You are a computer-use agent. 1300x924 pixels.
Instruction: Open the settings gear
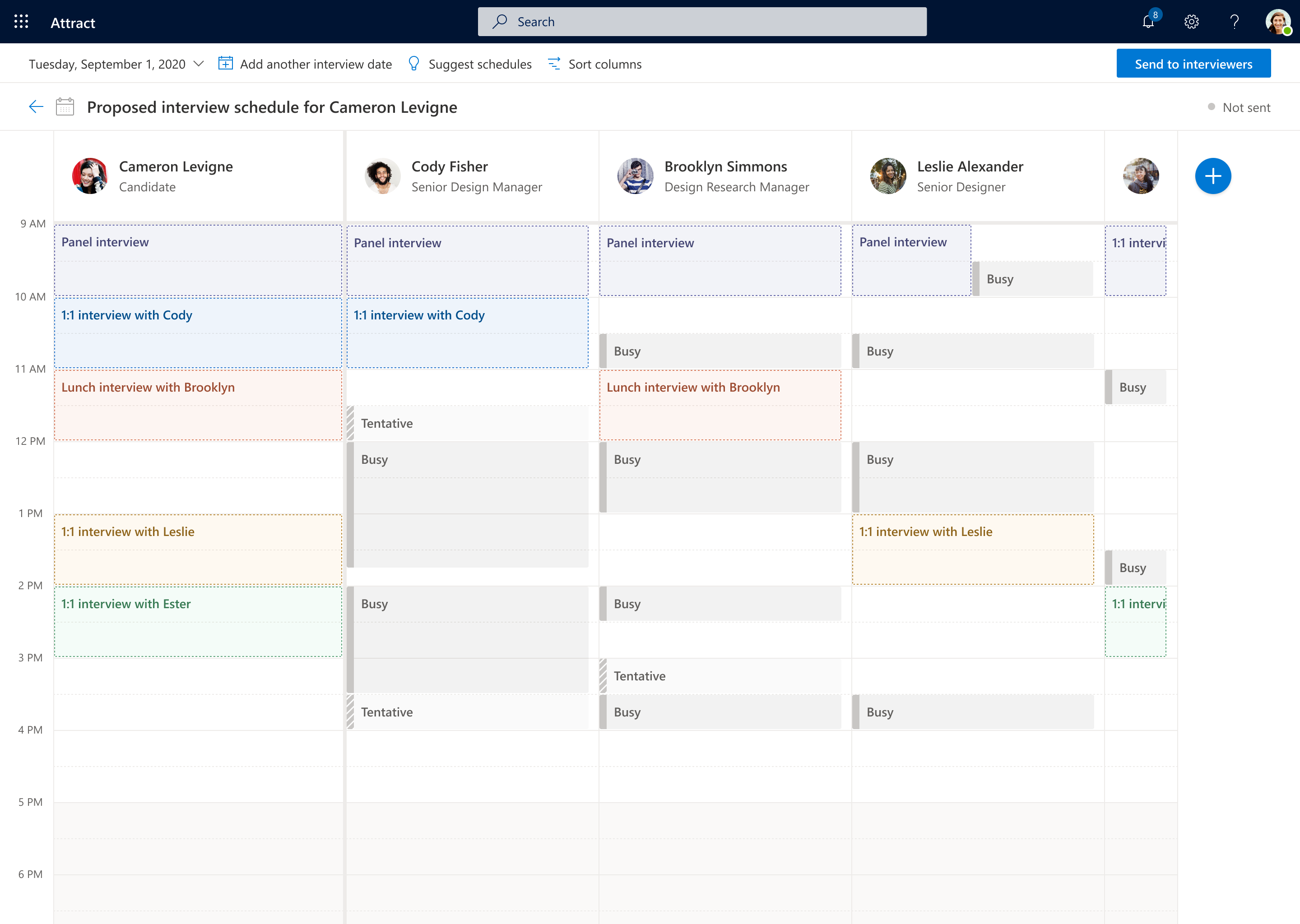pyautogui.click(x=1191, y=22)
